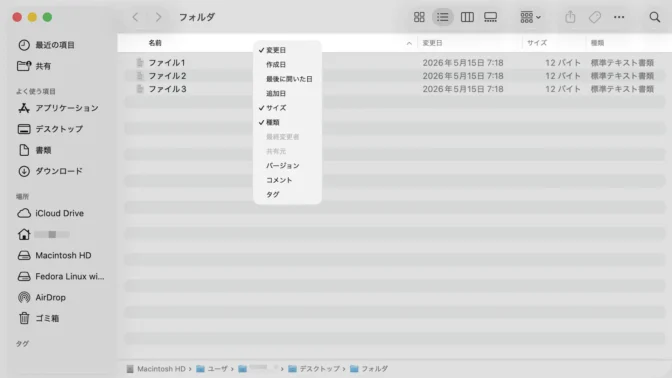The image size is (672, 378).
Task: Switch to icon grid view
Action: [x=419, y=17]
